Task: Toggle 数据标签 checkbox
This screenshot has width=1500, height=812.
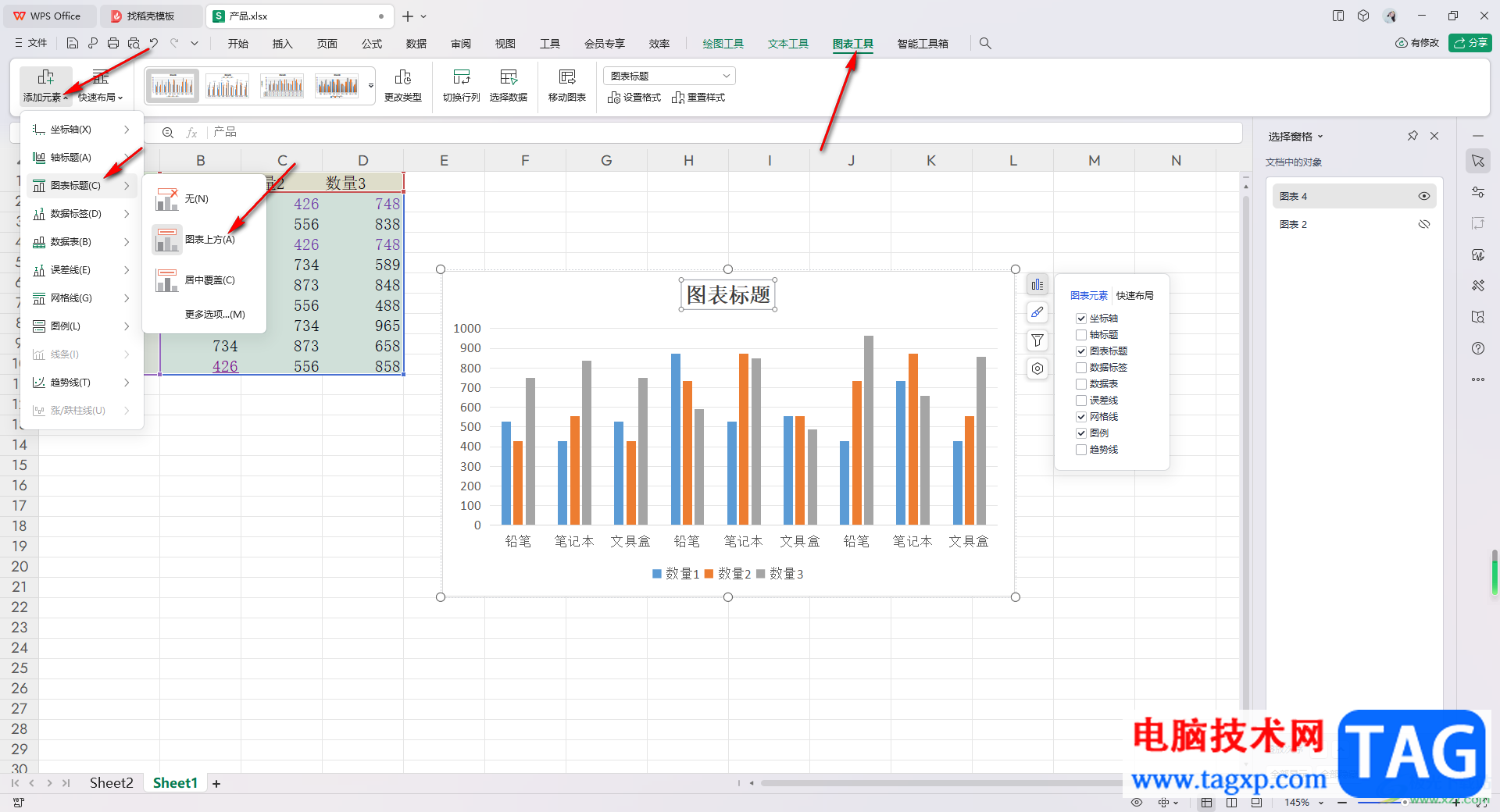Action: tap(1081, 368)
